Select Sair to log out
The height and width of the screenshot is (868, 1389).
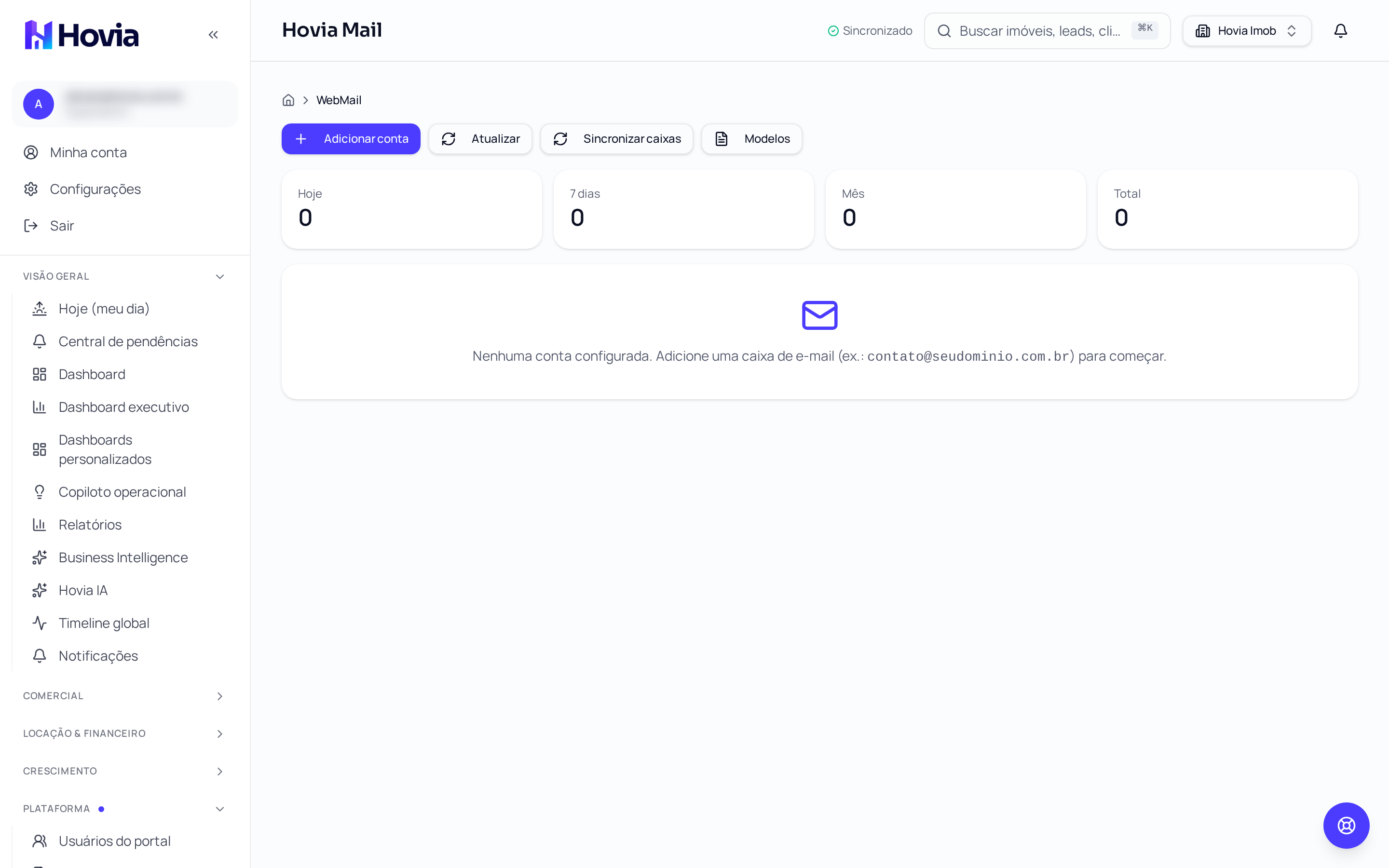[124, 226]
